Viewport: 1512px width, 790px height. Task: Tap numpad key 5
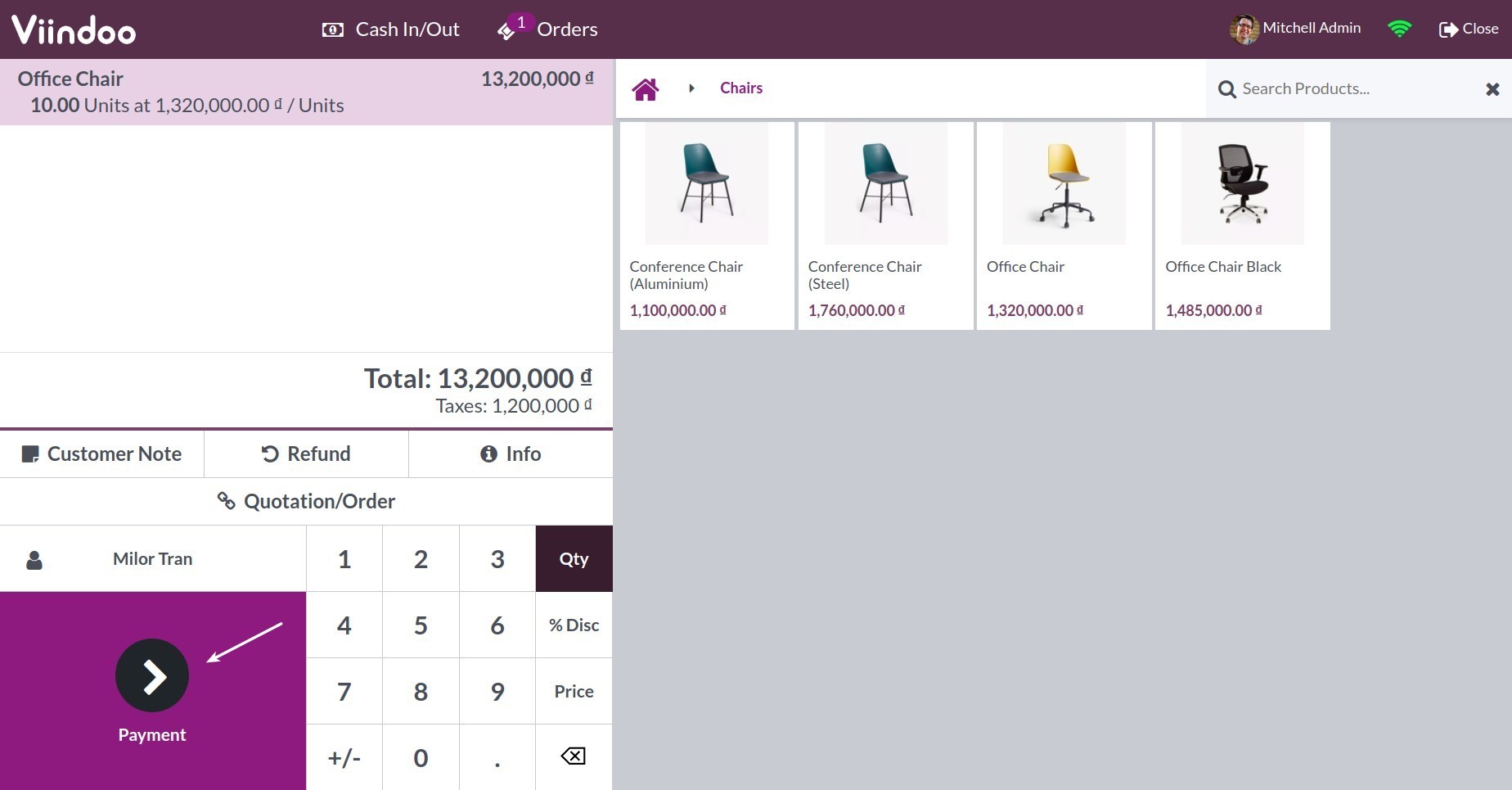pyautogui.click(x=421, y=625)
